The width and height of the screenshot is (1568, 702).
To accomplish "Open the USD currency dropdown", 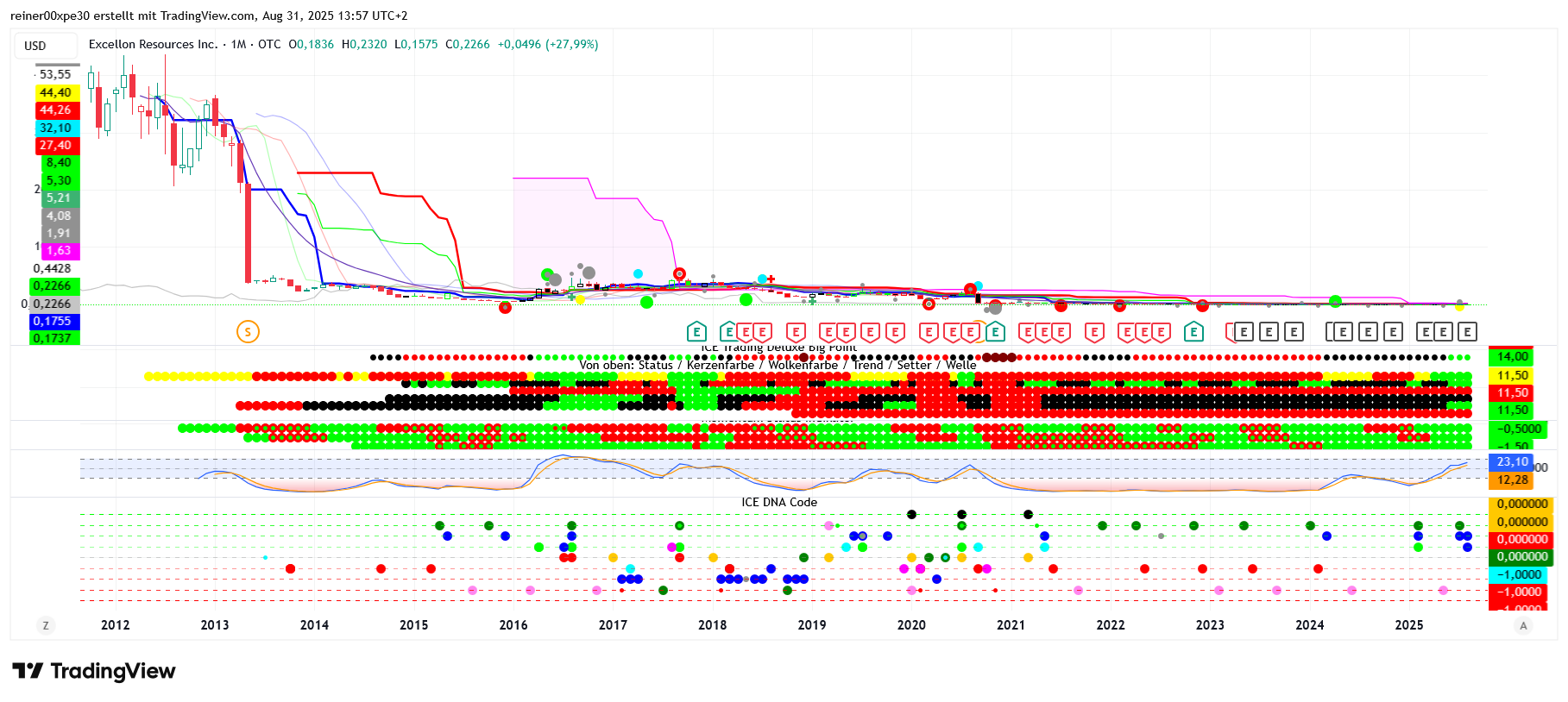I will [35, 46].
